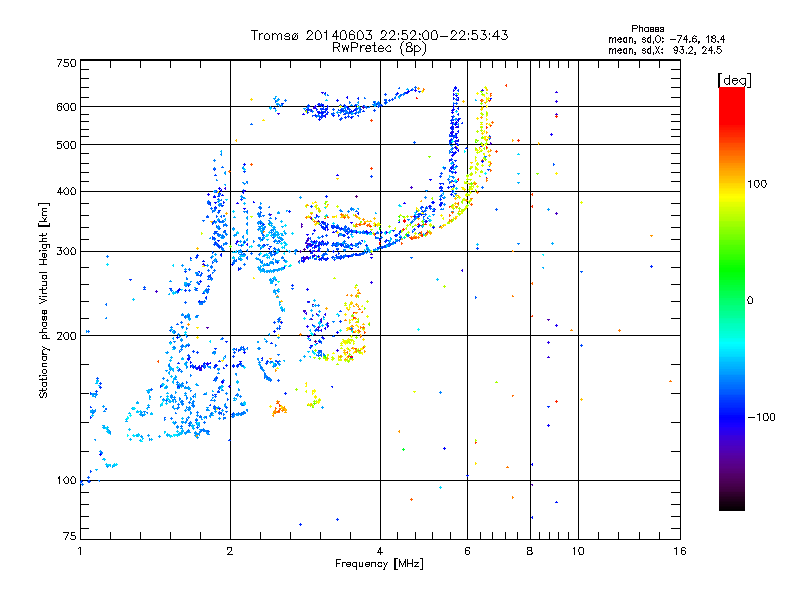Screen dimensions: 800x600
Task: Click the 'Phases' header label
Action: pos(647,29)
